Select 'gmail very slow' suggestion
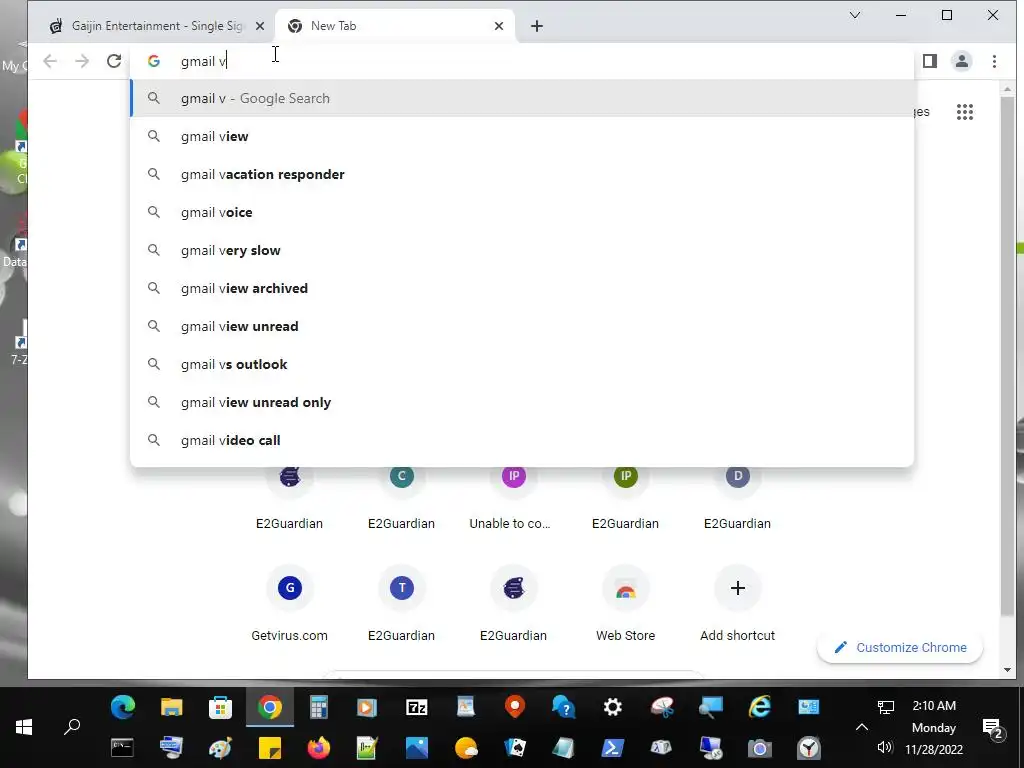 tap(522, 250)
